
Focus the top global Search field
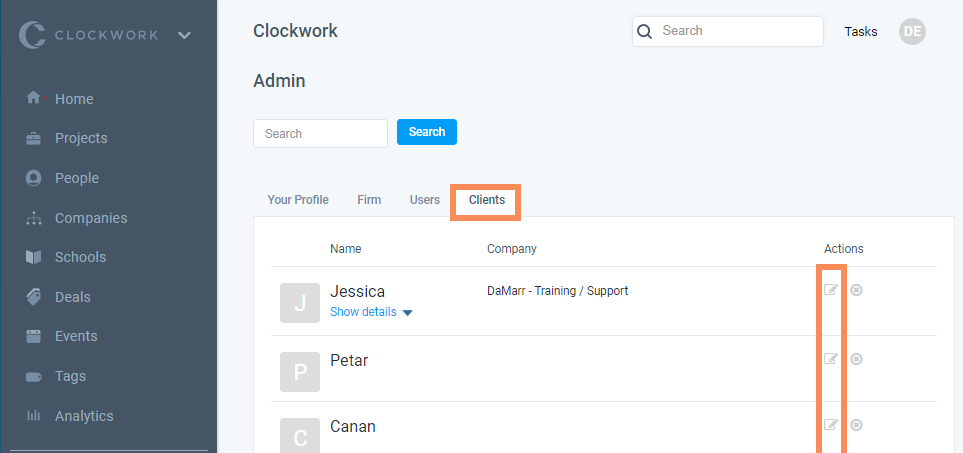pos(728,31)
